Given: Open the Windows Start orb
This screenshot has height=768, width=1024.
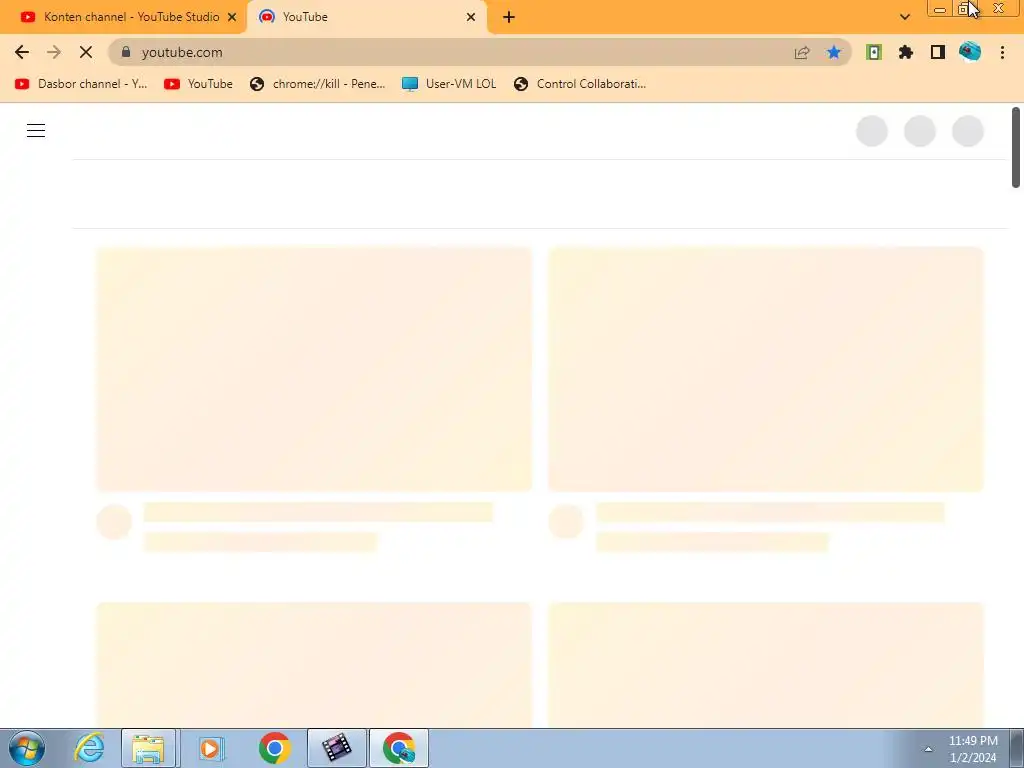Looking at the screenshot, I should (x=27, y=748).
